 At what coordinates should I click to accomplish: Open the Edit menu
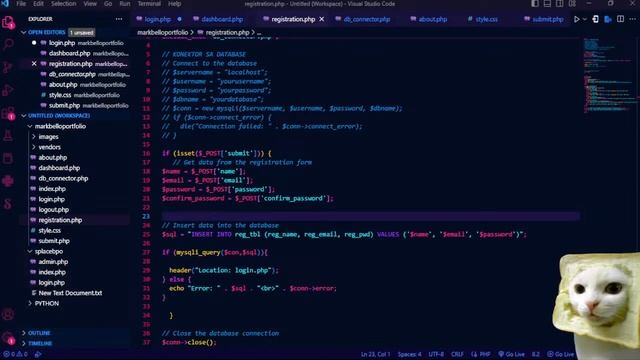click(x=38, y=4)
